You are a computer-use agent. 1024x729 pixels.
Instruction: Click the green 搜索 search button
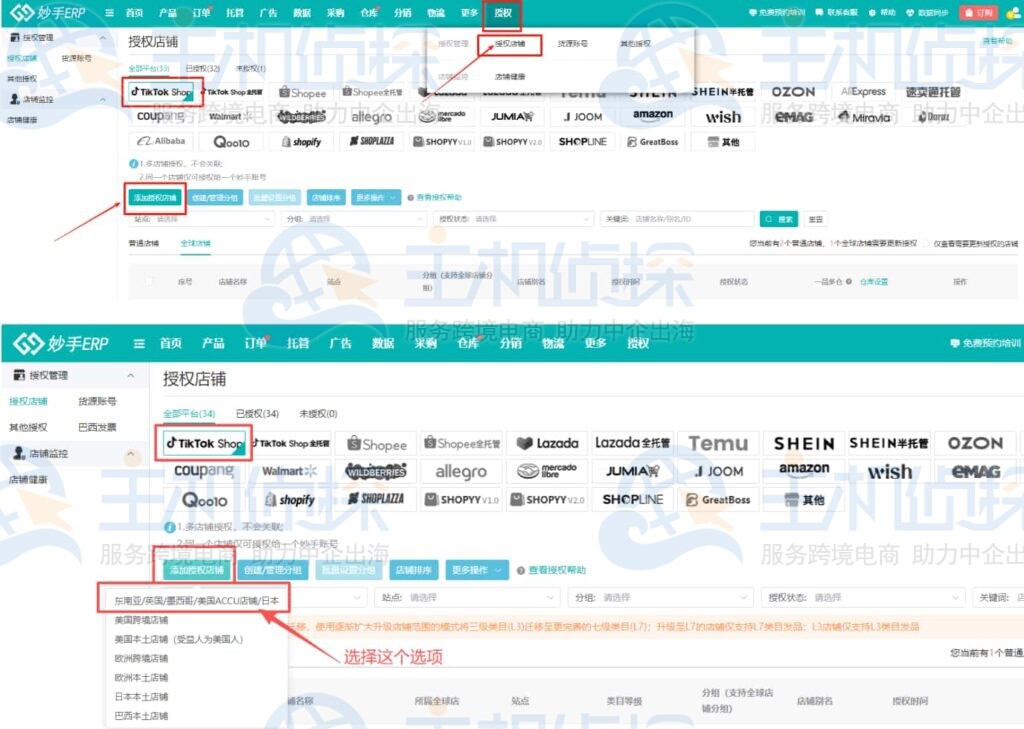point(779,219)
